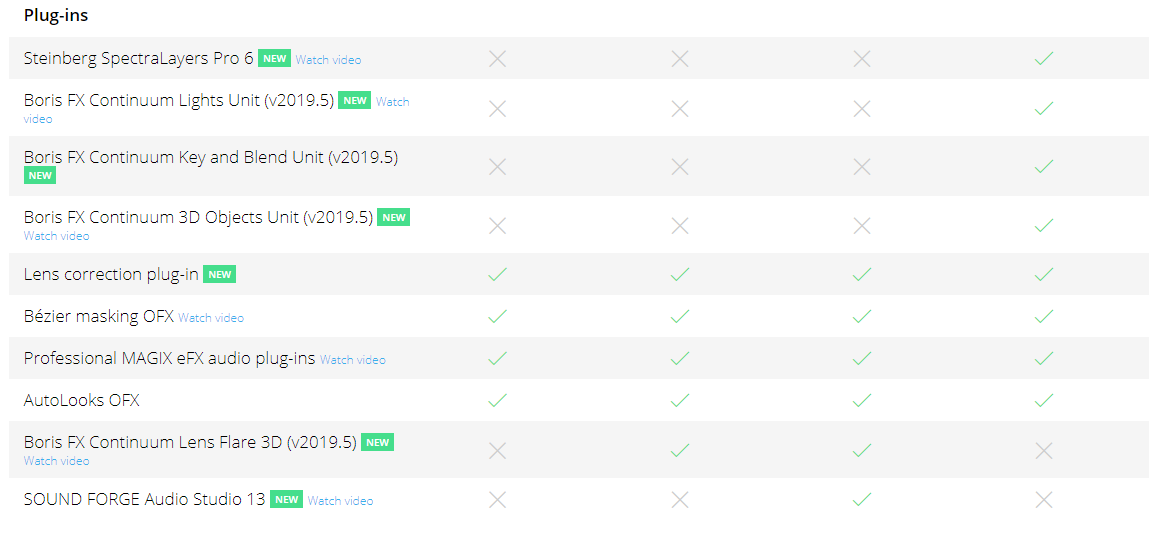Viewport: 1161px width, 545px height.
Task: Click the NEW badge under Key and Blend Unit
Action: (40, 176)
